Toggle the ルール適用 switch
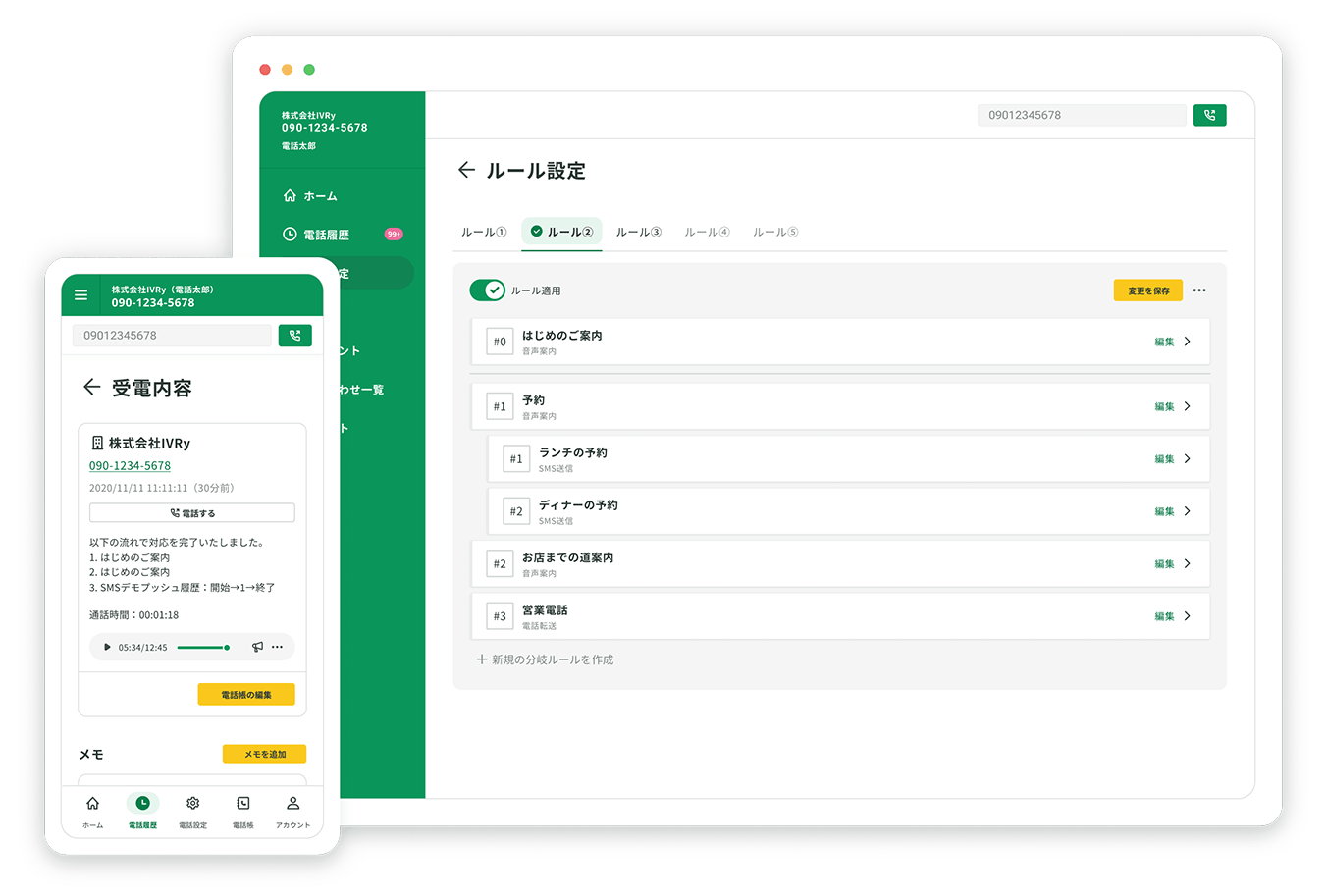The image size is (1326, 896). click(488, 290)
